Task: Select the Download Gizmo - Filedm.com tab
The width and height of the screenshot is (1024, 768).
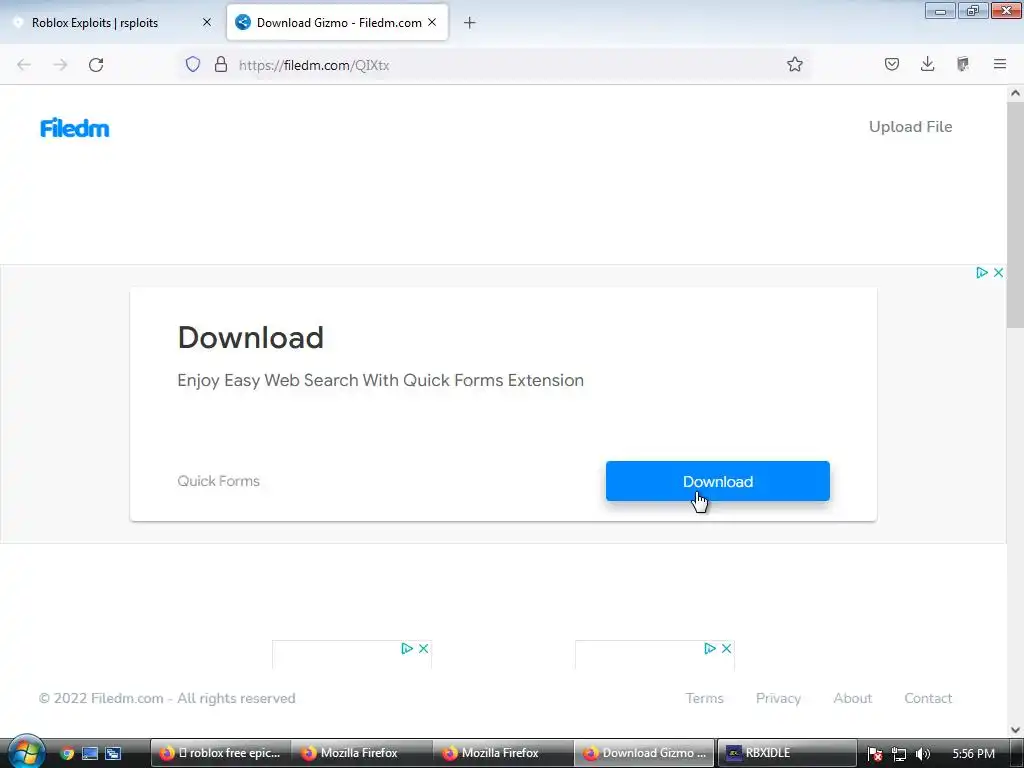Action: [x=338, y=22]
